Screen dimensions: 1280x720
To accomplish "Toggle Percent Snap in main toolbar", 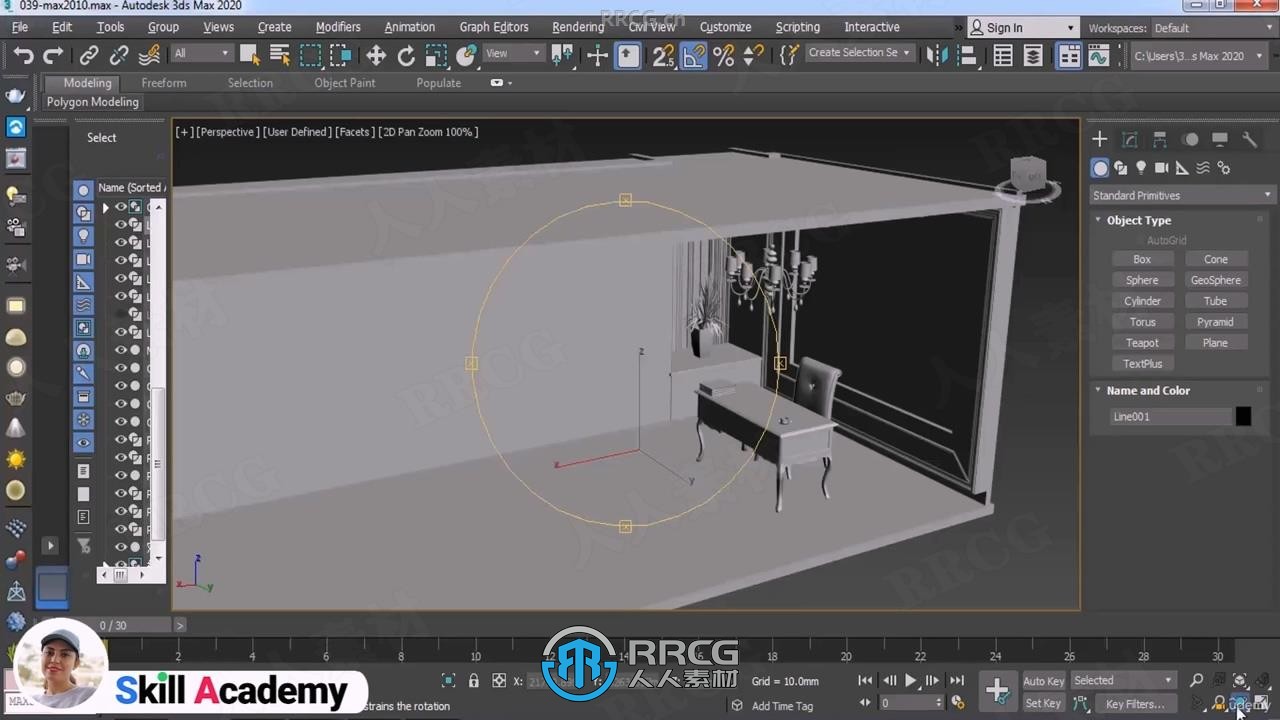I will click(x=723, y=56).
